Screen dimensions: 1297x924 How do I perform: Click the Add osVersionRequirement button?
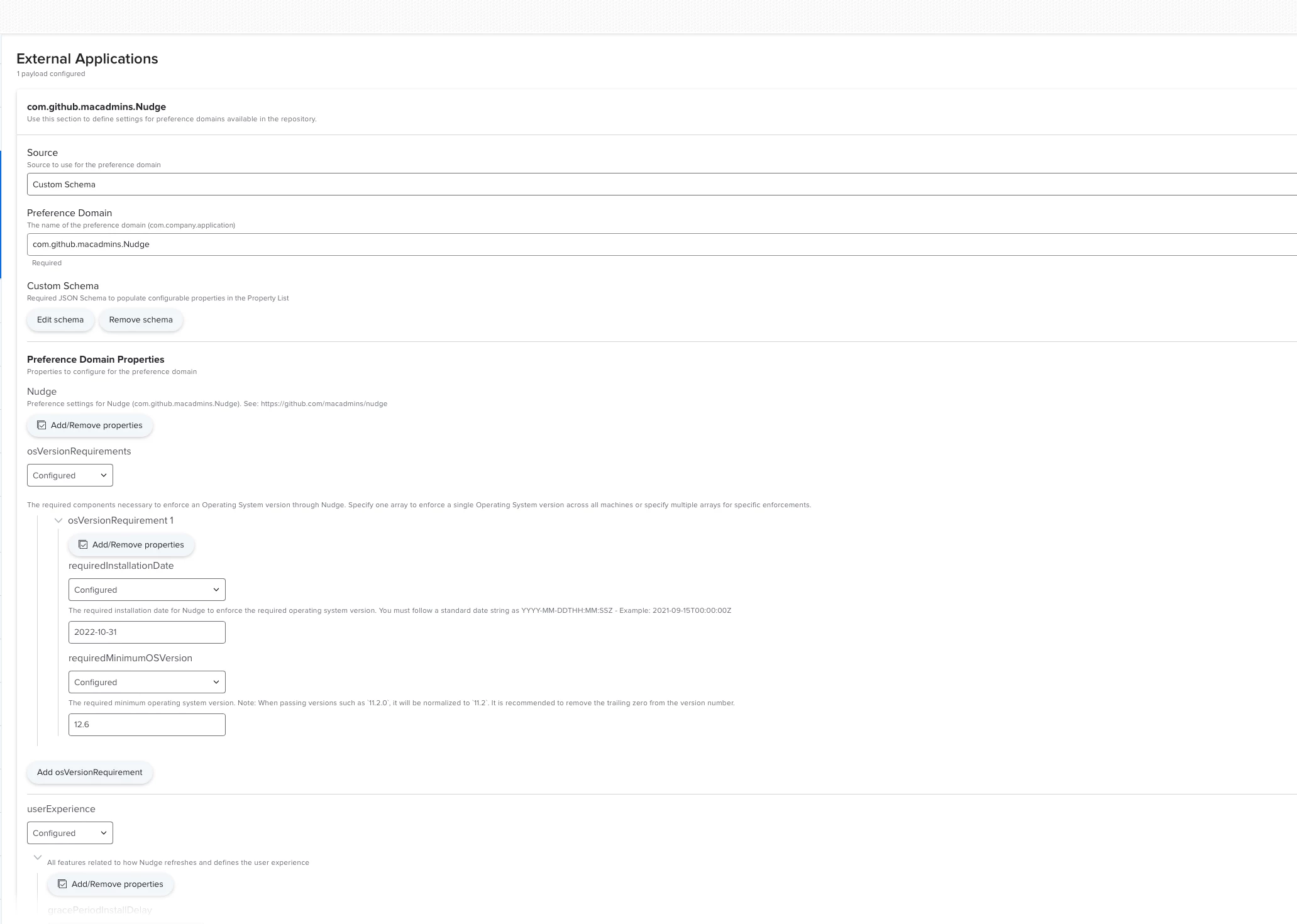[90, 773]
